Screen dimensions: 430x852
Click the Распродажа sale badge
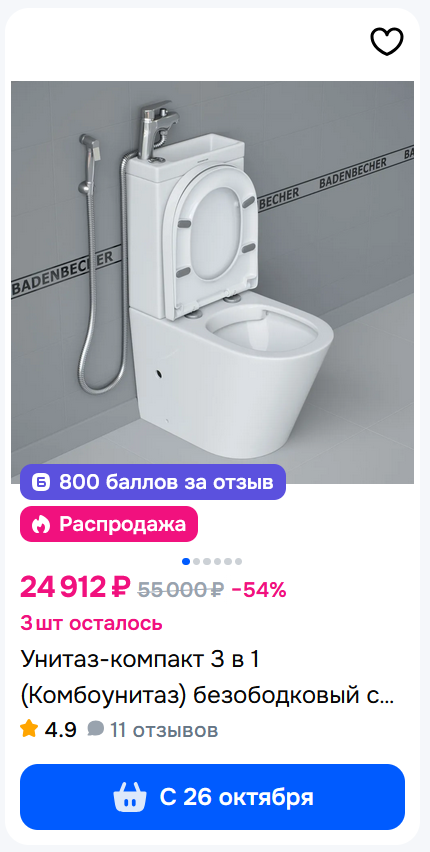(109, 524)
